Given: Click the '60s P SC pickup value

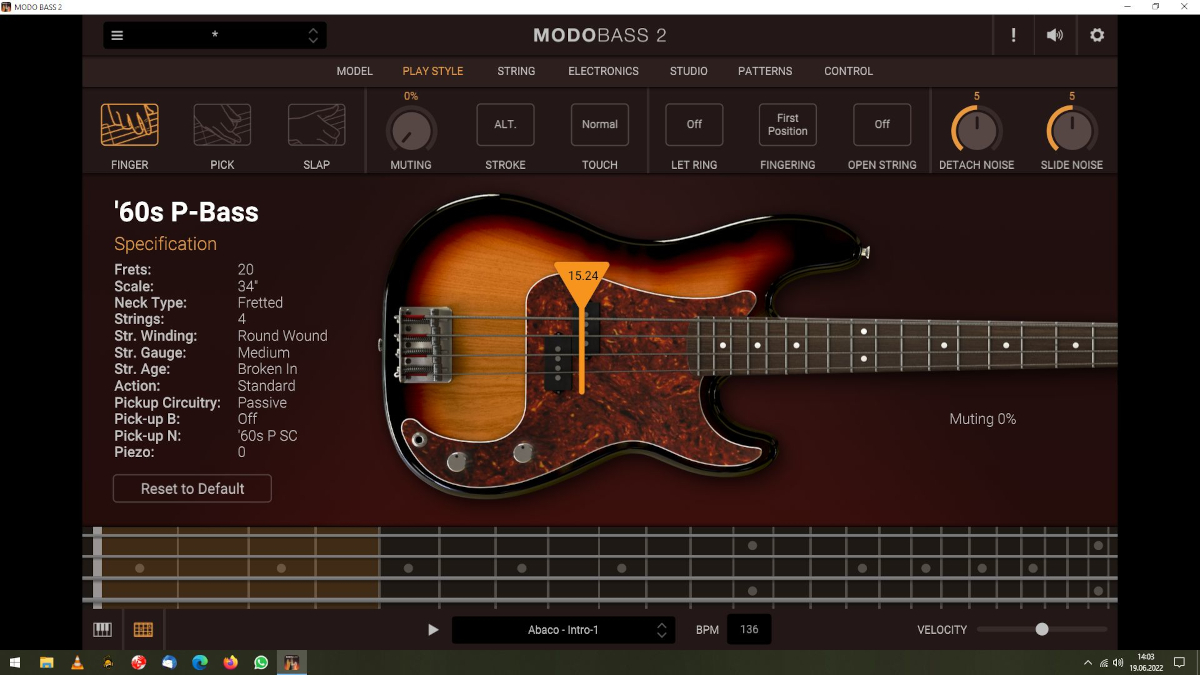Looking at the screenshot, I should pos(267,436).
